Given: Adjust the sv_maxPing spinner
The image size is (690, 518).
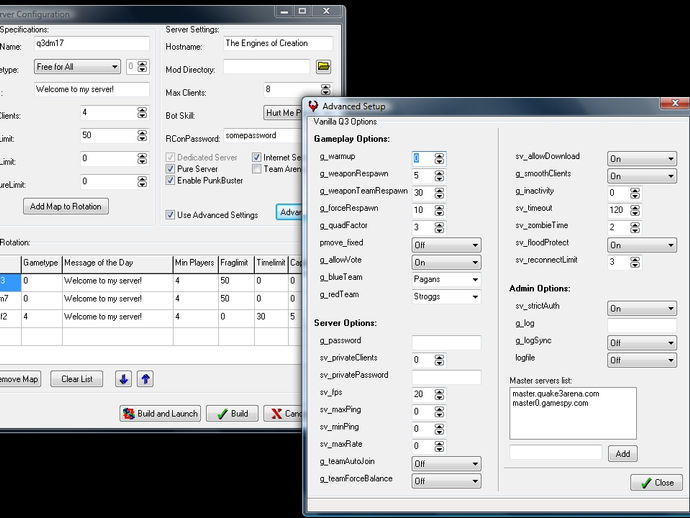Looking at the screenshot, I should click(x=439, y=412).
